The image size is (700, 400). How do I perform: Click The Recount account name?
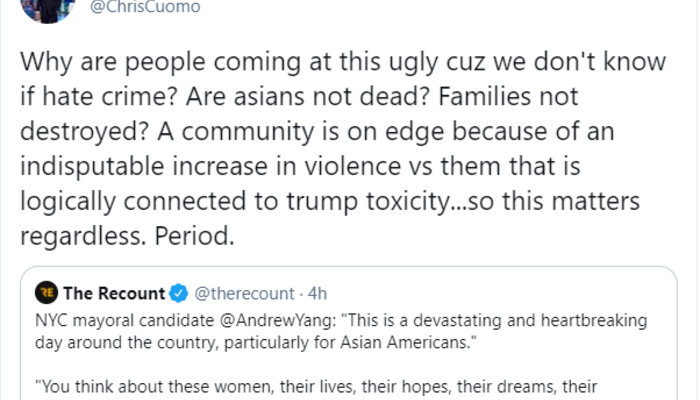pyautogui.click(x=114, y=294)
